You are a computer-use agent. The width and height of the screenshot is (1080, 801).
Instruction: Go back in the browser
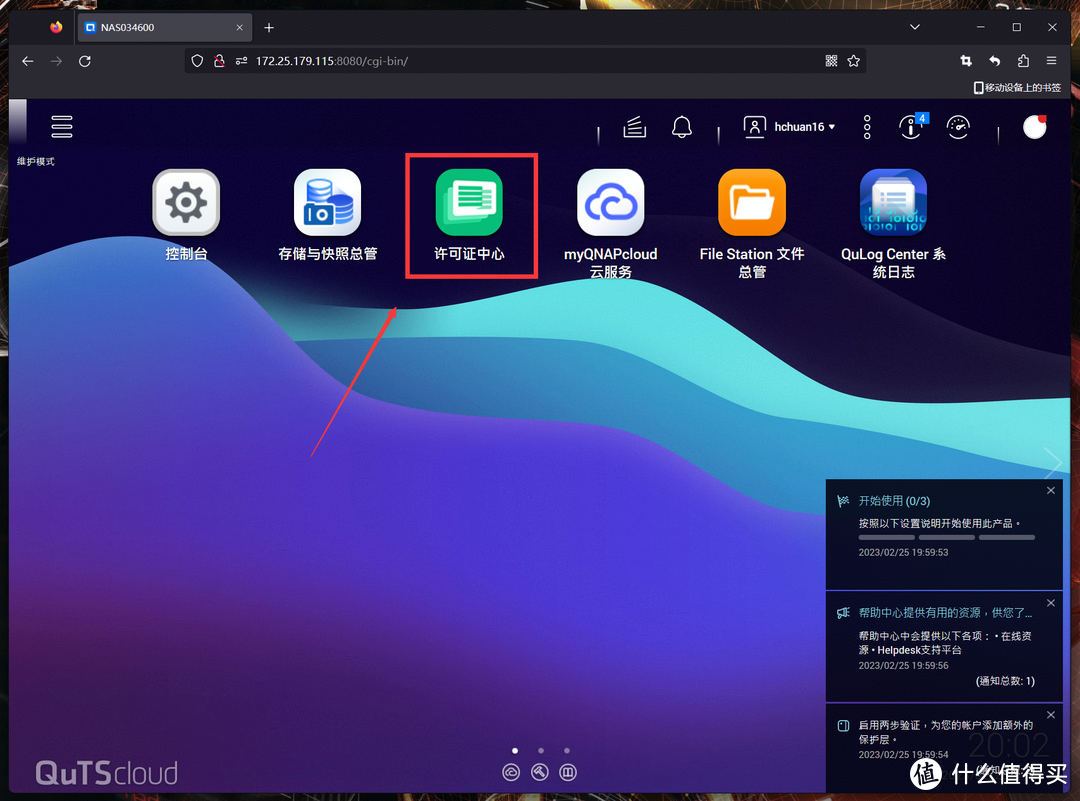28,61
